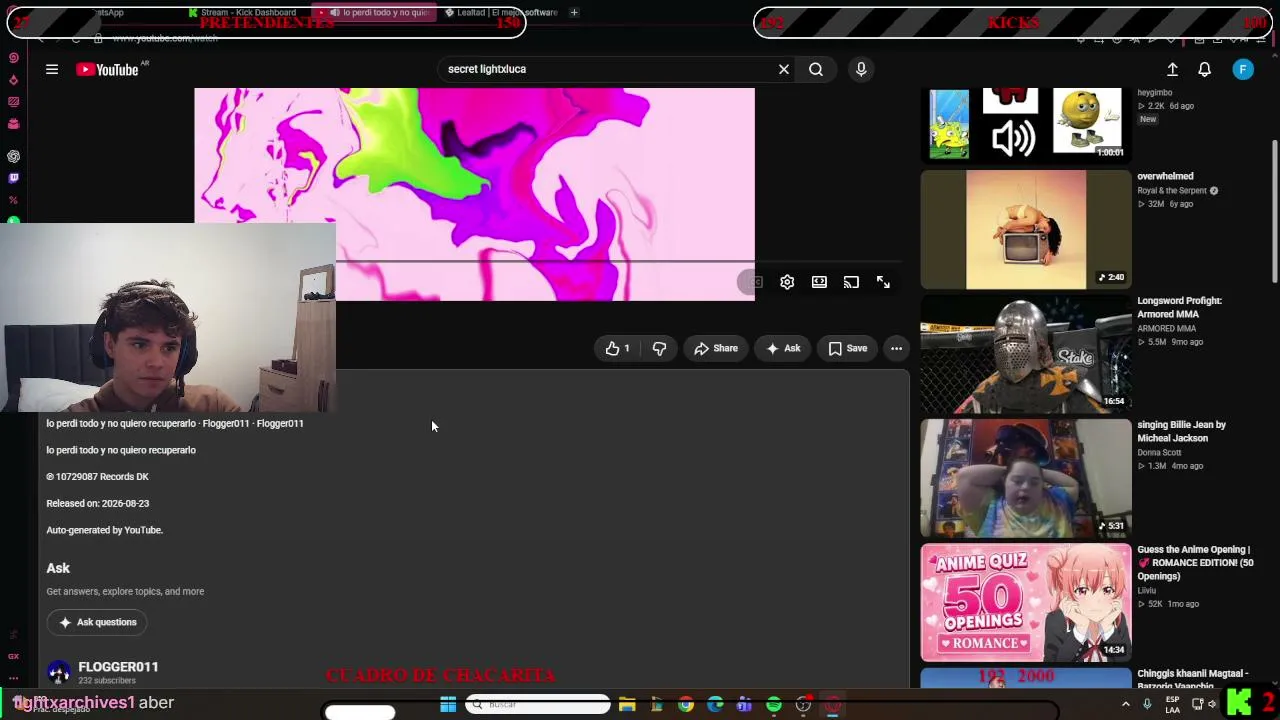The width and height of the screenshot is (1280, 720).
Task: Open the Twitch icon in the sidebar
Action: click(13, 178)
